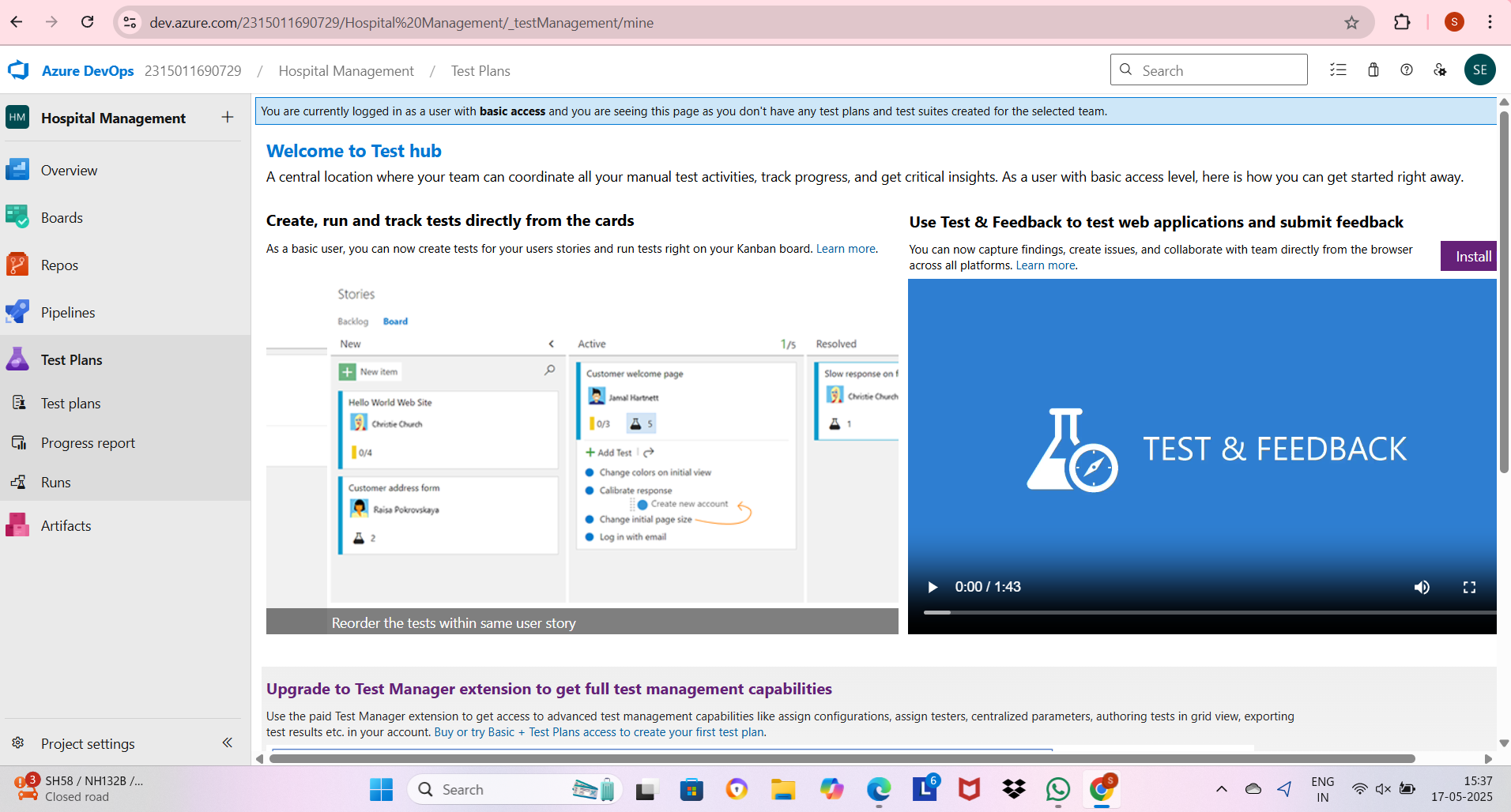
Task: Click Buy or try Basic + Test Plans link
Action: pyautogui.click(x=599, y=732)
